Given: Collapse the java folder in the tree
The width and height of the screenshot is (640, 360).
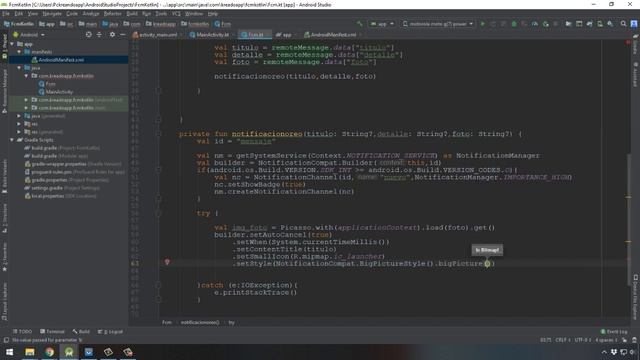Looking at the screenshot, I should [19, 68].
